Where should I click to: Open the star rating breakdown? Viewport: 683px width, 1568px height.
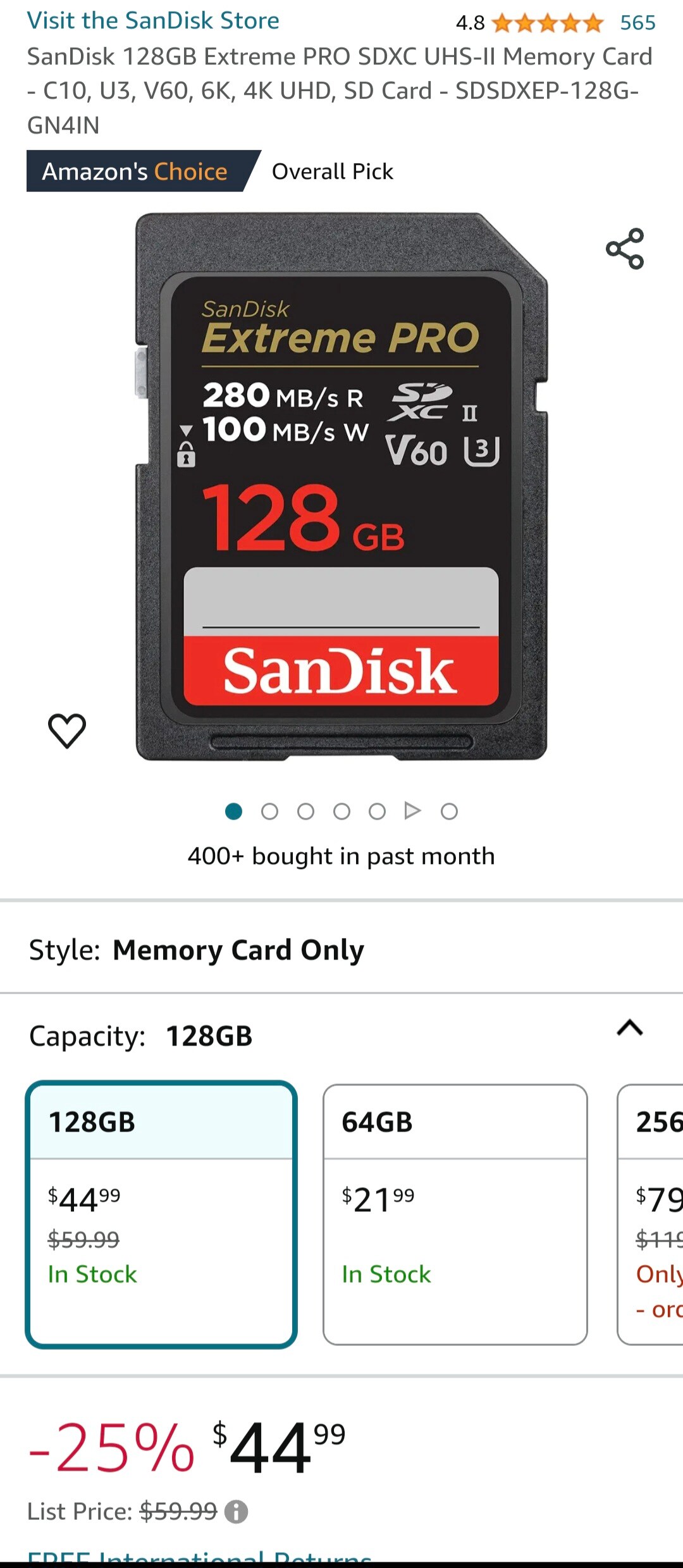click(x=548, y=23)
